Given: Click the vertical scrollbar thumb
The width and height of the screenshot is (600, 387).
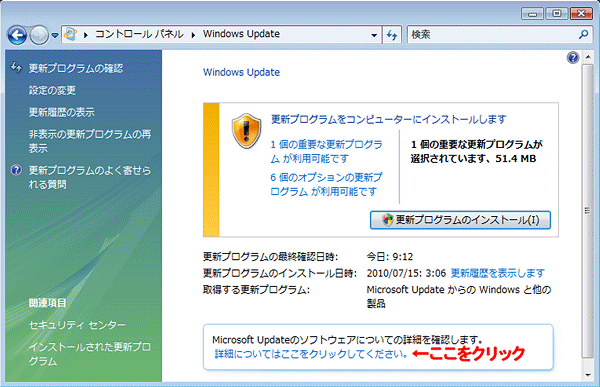Looking at the screenshot, I should (x=588, y=211).
